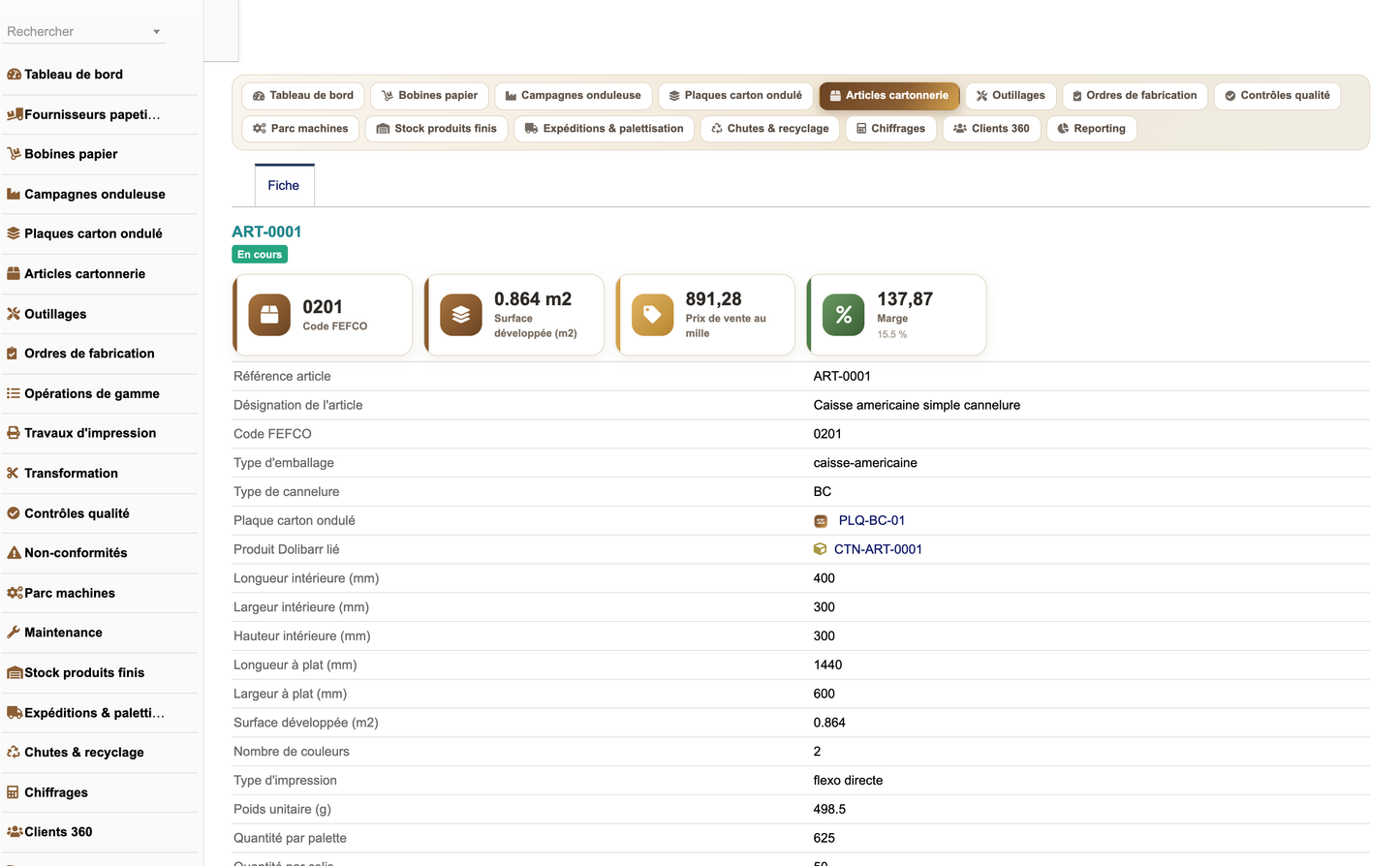Open Campagnes onduleuse top nav button

(x=574, y=96)
